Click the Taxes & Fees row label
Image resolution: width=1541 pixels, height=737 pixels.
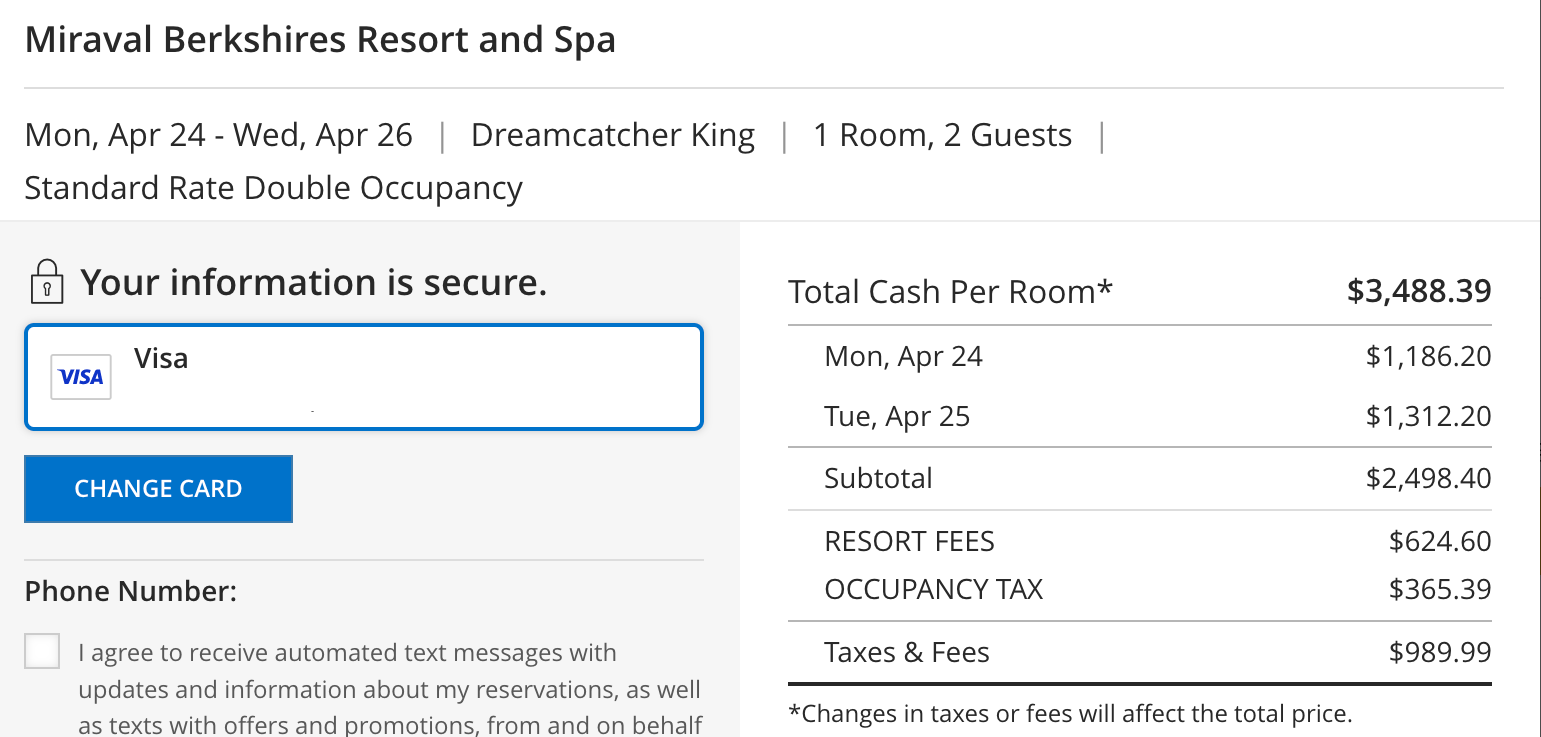906,653
